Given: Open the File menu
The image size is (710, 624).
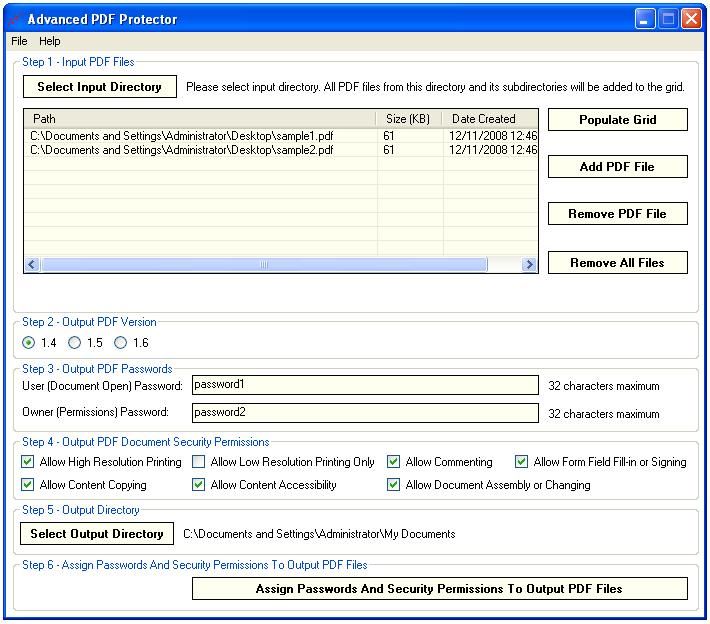Looking at the screenshot, I should pyautogui.click(x=19, y=41).
